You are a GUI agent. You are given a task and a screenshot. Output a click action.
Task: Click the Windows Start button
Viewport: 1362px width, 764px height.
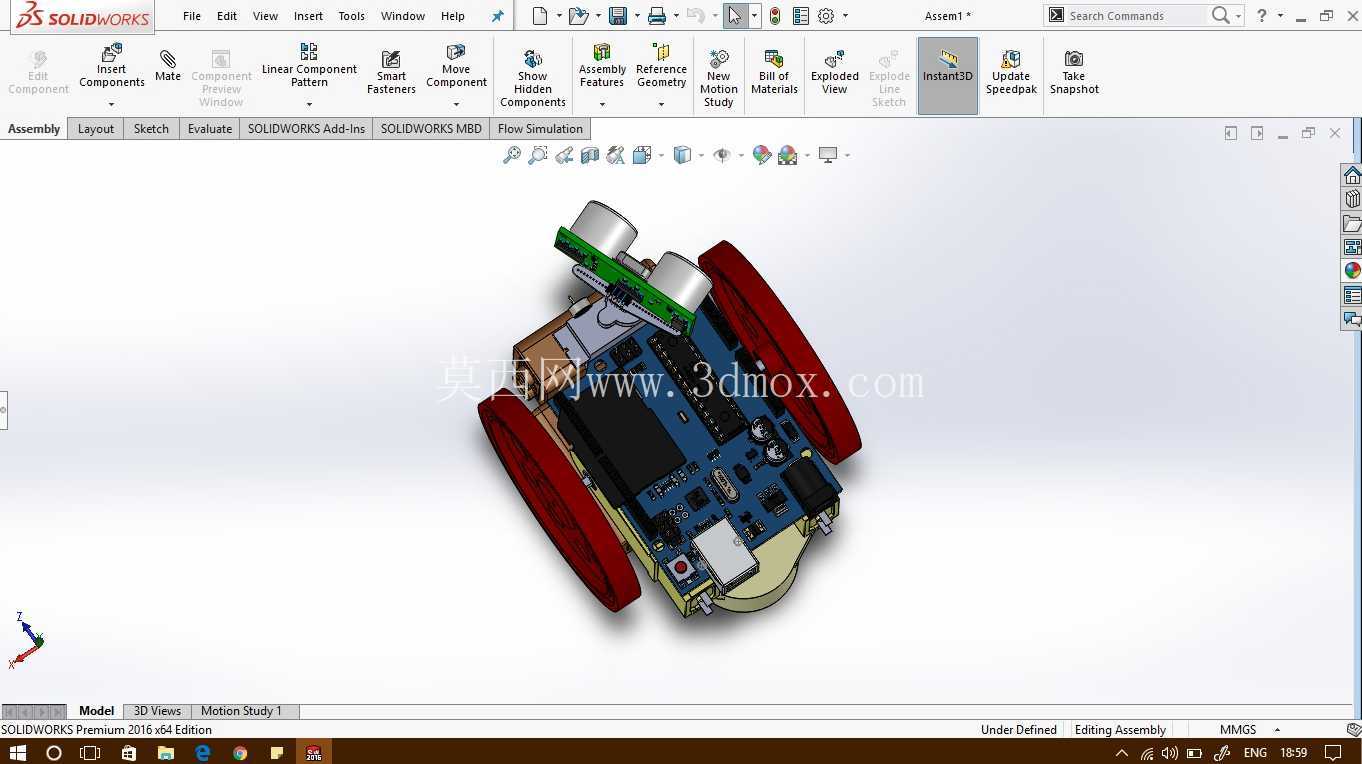(17, 752)
